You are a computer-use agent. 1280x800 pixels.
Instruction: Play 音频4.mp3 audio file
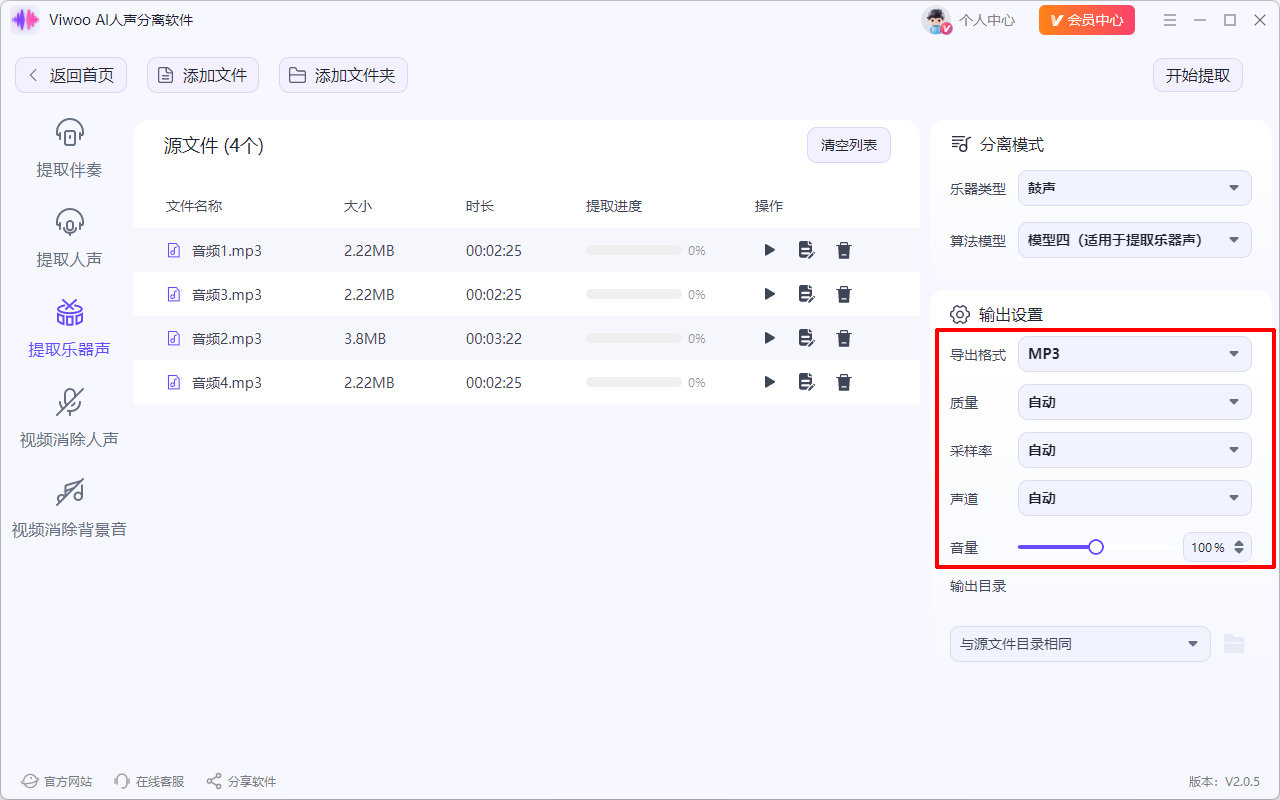(x=769, y=382)
